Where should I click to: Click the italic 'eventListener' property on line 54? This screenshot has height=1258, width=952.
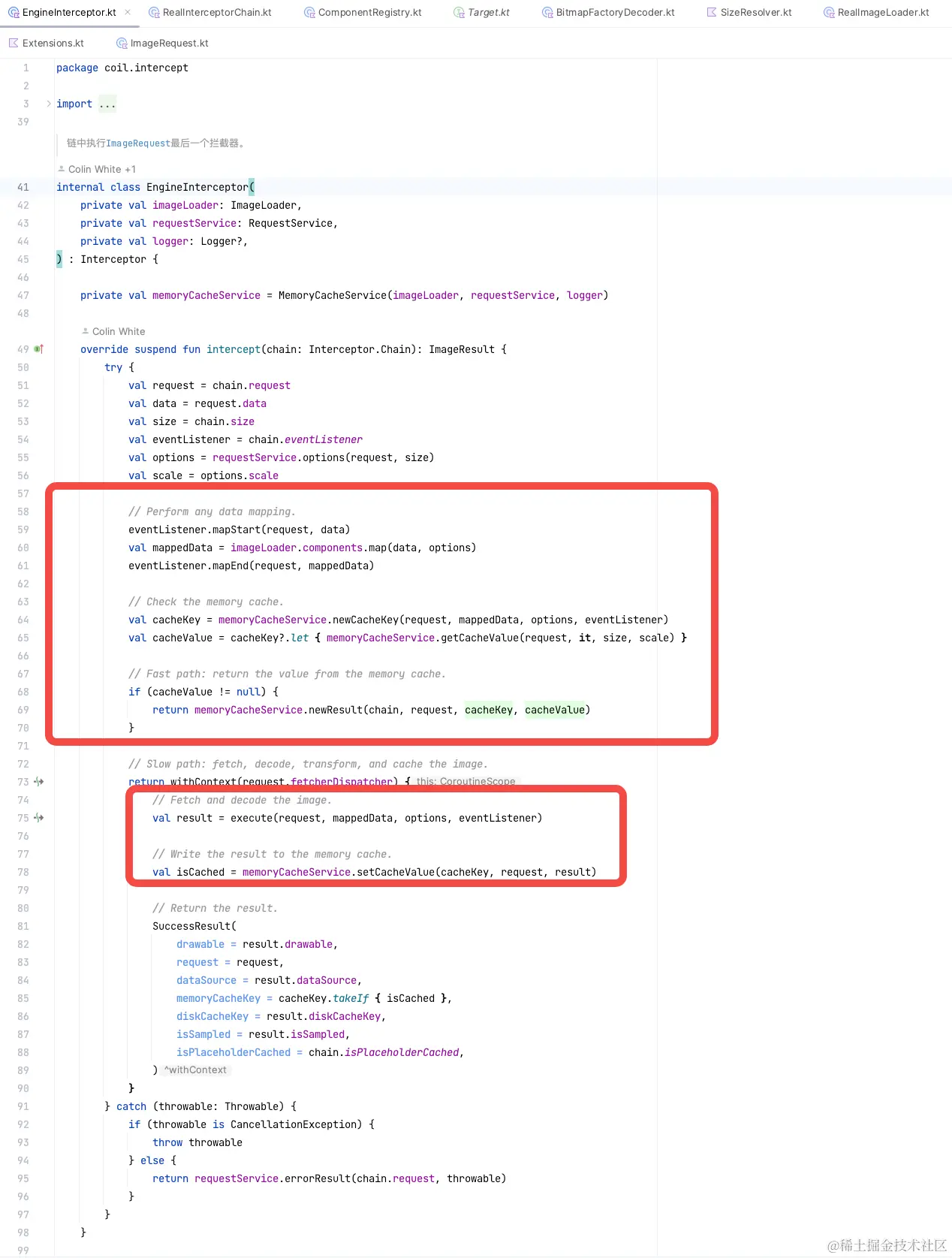[x=324, y=439]
